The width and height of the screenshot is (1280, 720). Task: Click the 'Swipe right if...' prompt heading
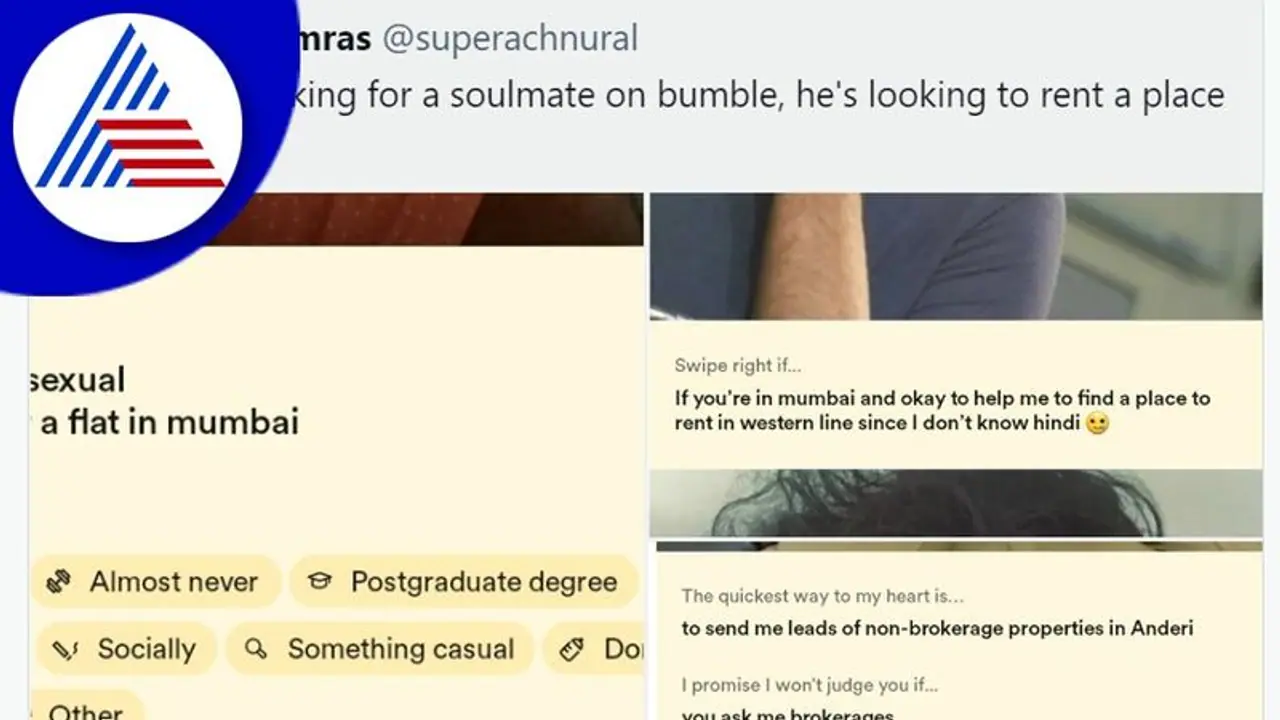point(738,366)
